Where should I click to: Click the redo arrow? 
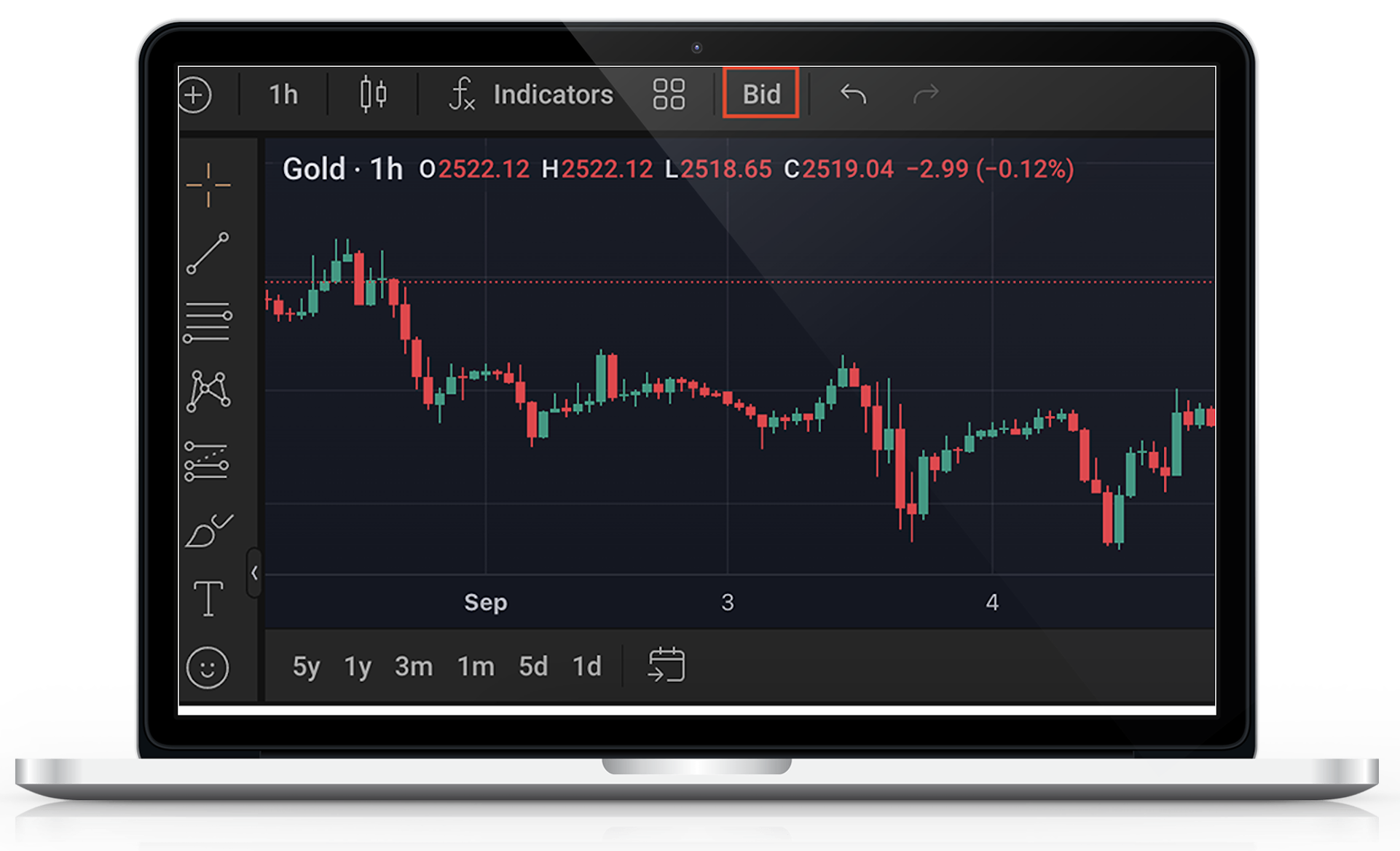point(926,95)
